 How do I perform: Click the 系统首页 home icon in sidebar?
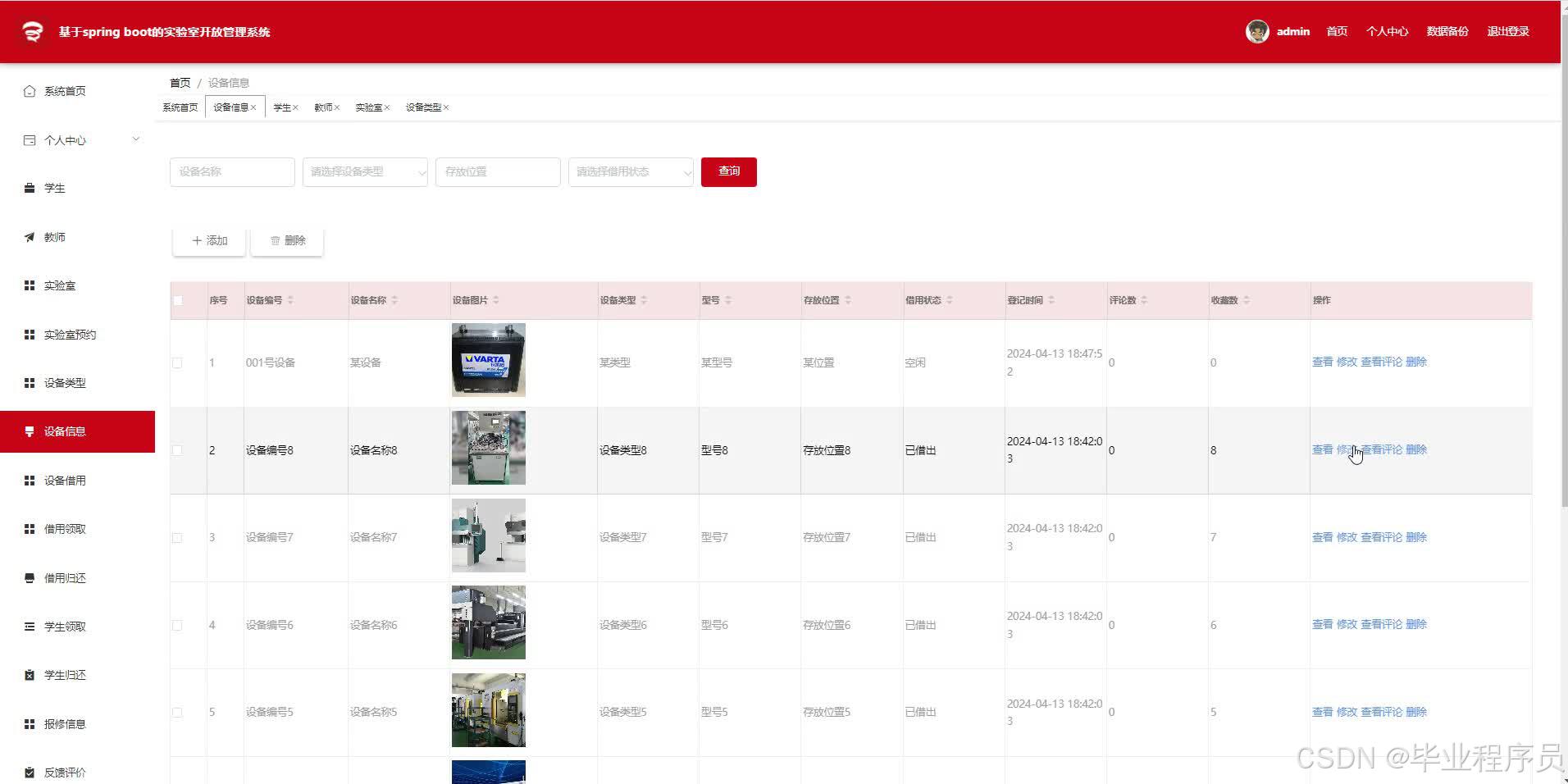click(x=30, y=91)
